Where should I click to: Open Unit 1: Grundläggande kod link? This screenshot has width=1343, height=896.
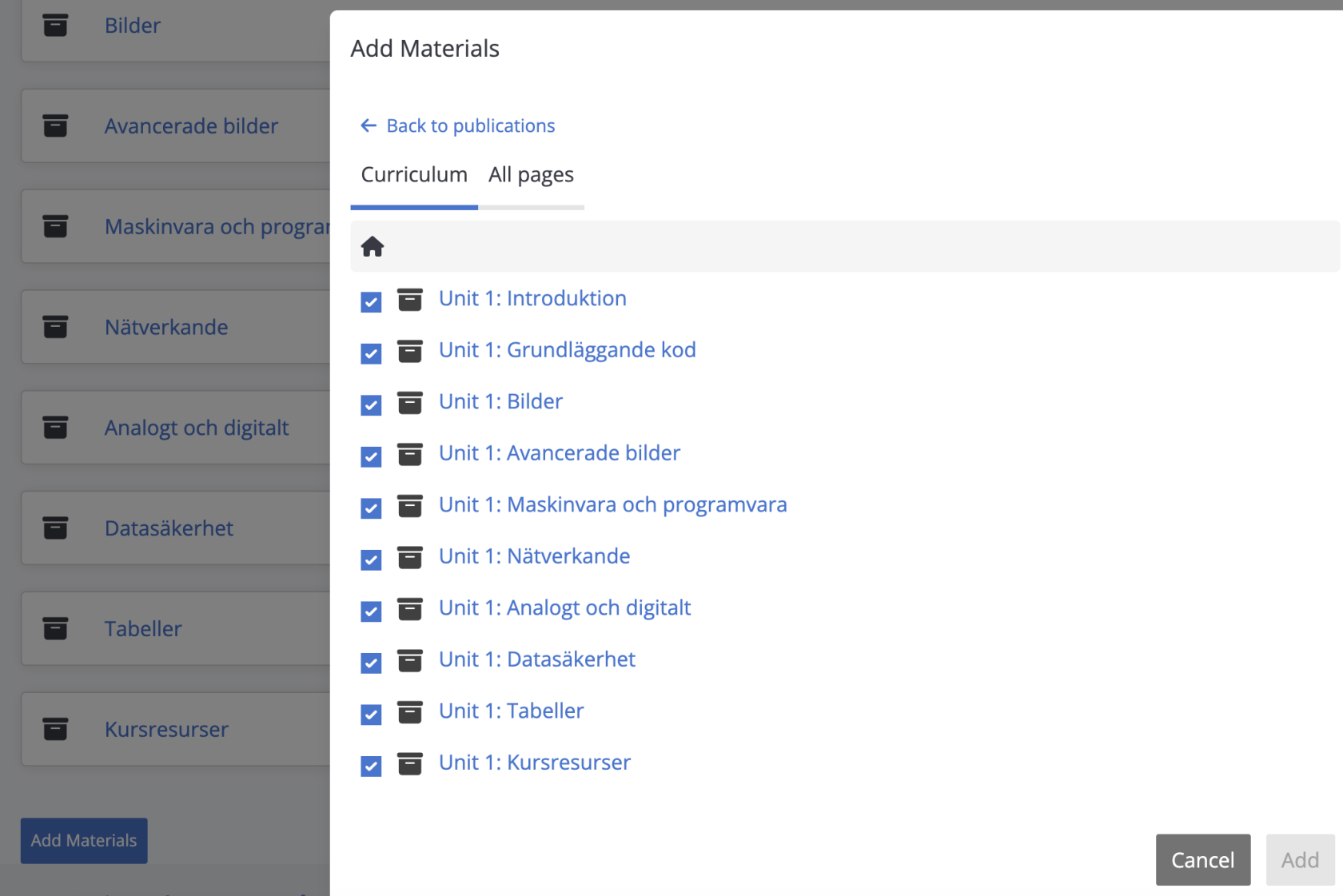click(x=568, y=350)
